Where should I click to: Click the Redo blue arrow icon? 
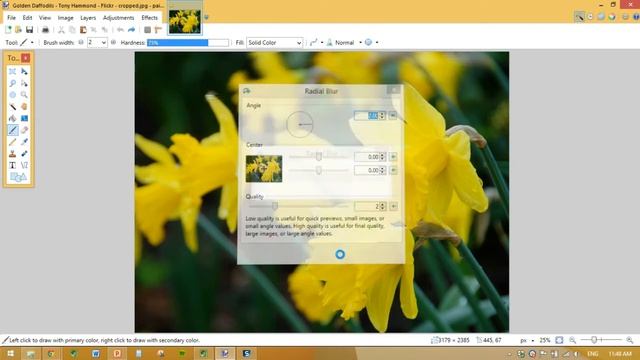click(131, 30)
